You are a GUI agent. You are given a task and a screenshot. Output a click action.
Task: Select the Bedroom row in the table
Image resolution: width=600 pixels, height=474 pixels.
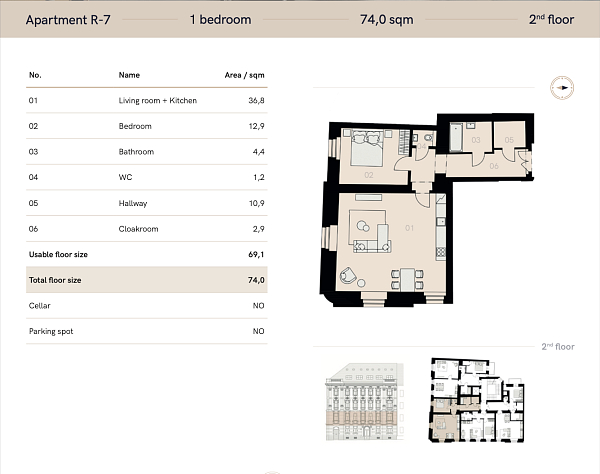click(x=147, y=126)
